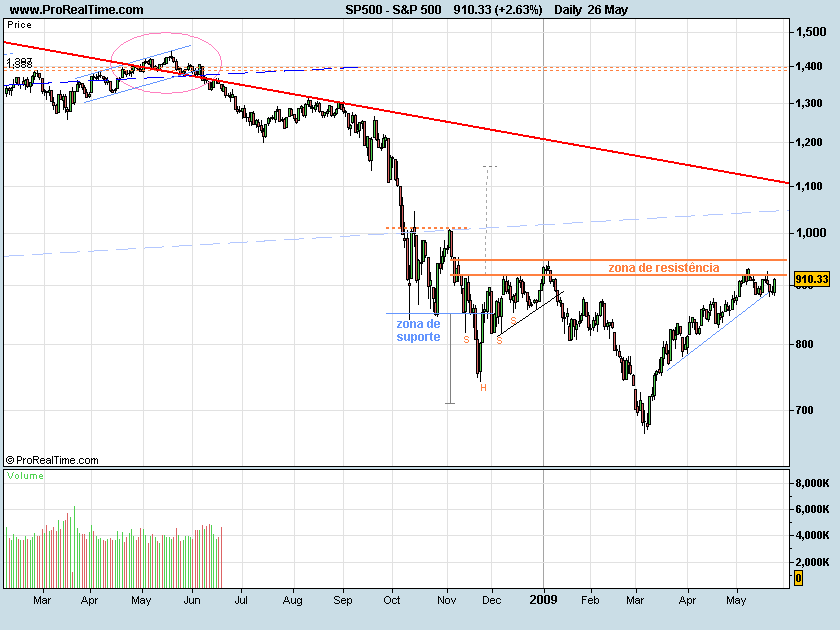The image size is (840, 630).
Task: Click the www.ProRealTime.com header text
Action: (x=77, y=10)
